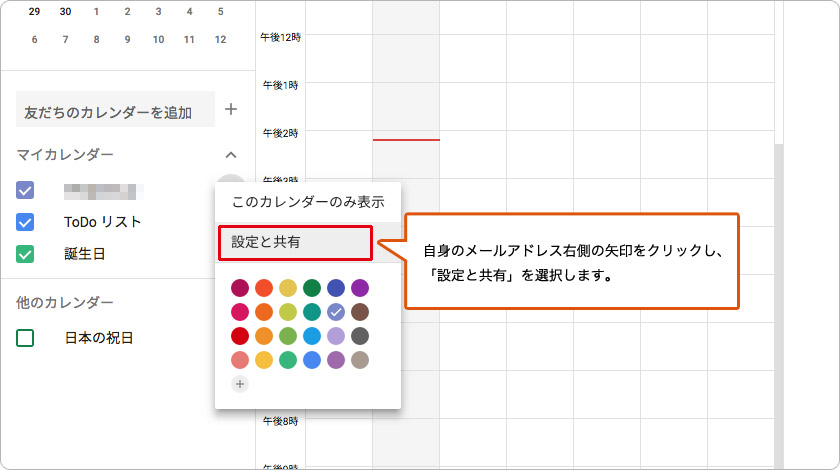Screen dimensions: 840x470
Task: Focus the 友だちのカレンダーを追加 field
Action: (115, 110)
